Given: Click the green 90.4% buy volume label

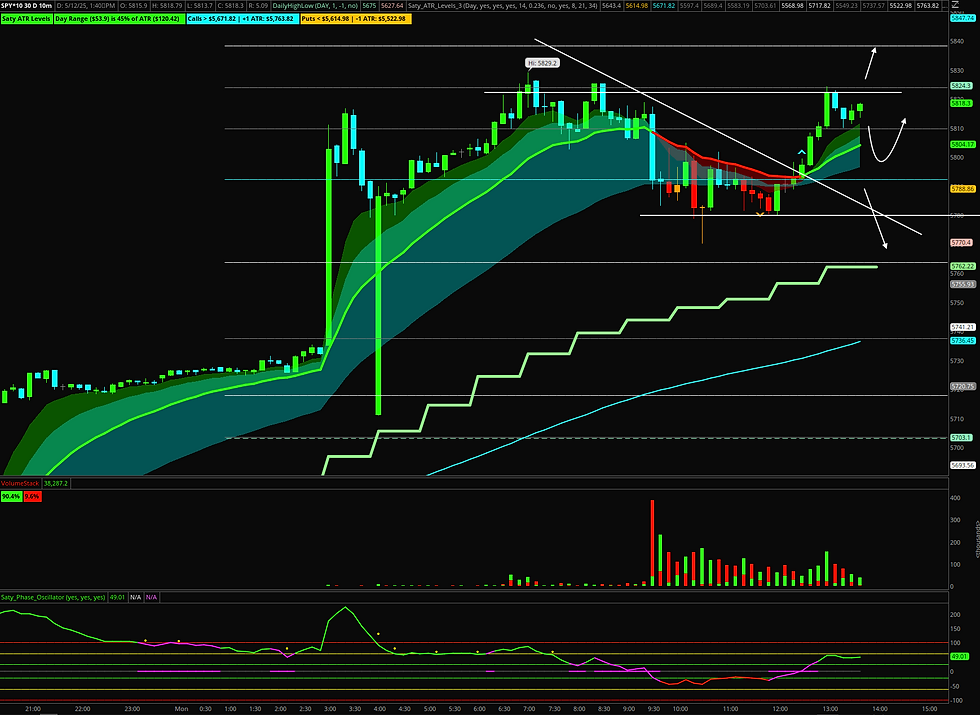Looking at the screenshot, I should click(11, 496).
